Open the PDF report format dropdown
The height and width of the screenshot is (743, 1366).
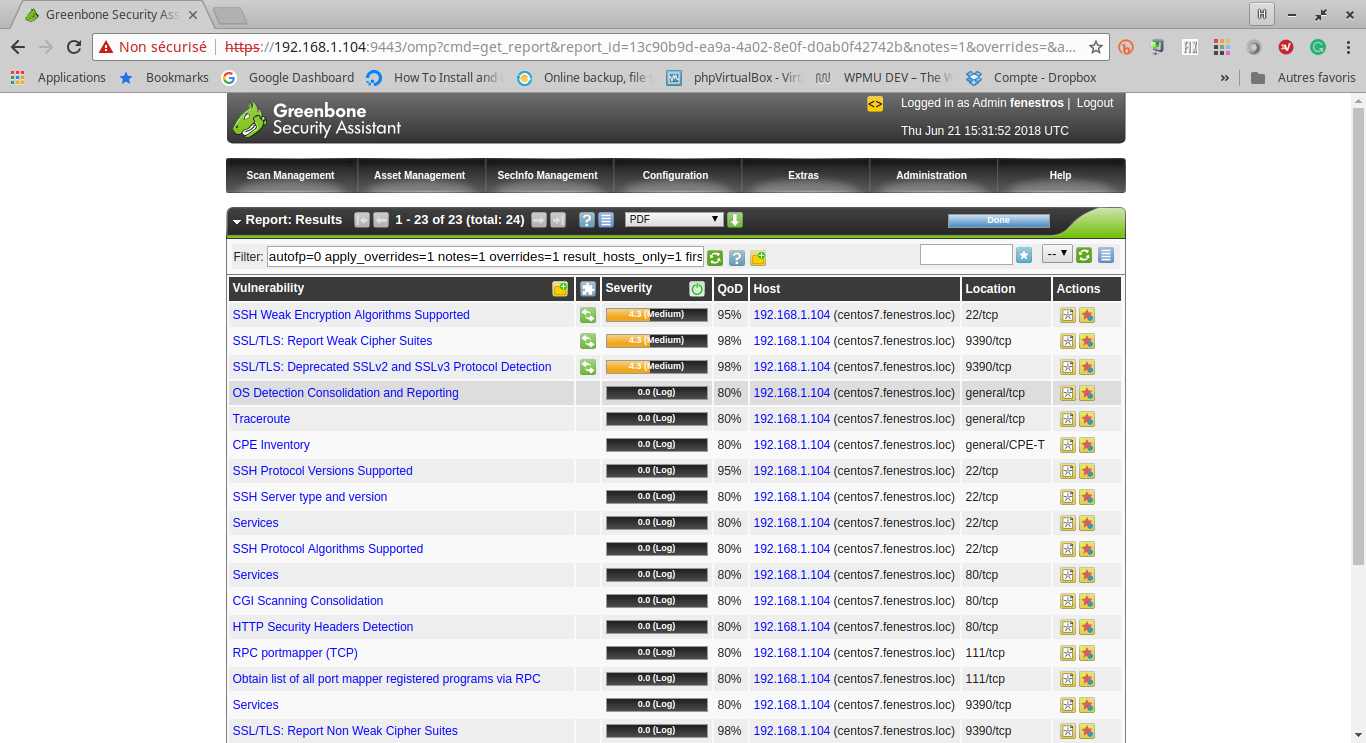(x=674, y=219)
